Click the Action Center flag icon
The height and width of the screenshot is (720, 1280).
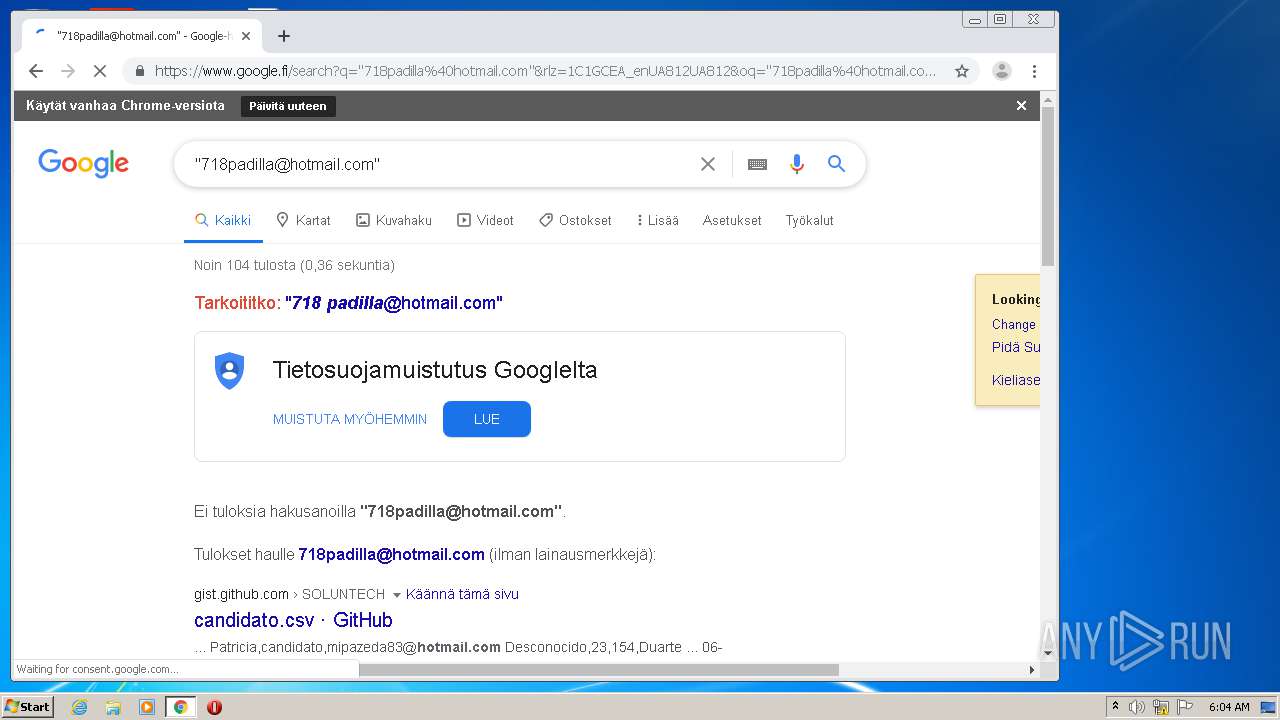[1185, 707]
